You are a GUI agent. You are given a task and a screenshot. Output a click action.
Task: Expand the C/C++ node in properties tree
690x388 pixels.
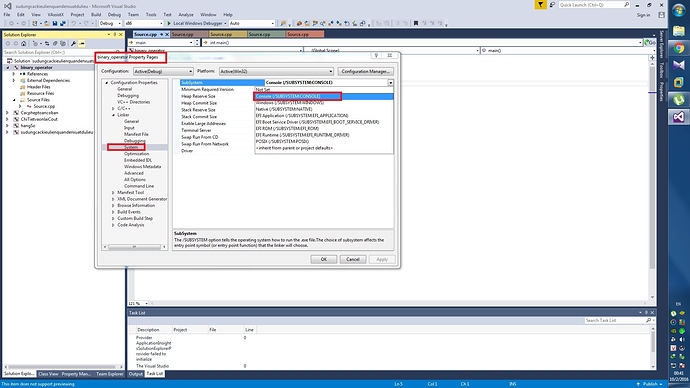click(113, 108)
